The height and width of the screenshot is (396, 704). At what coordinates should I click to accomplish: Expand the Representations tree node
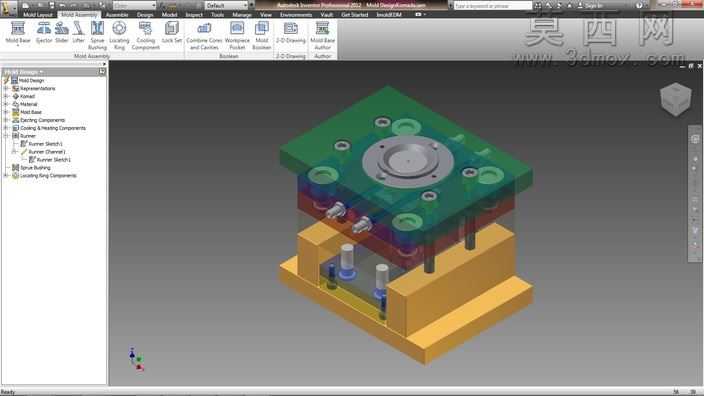(6, 88)
